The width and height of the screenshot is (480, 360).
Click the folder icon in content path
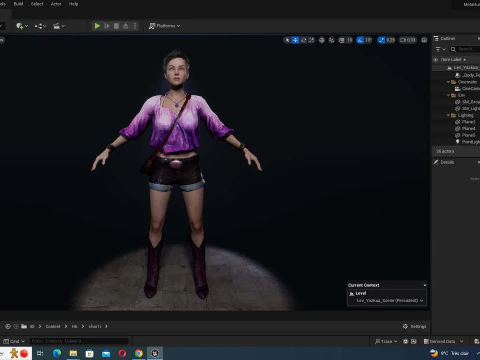pyautogui.click(x=24, y=326)
